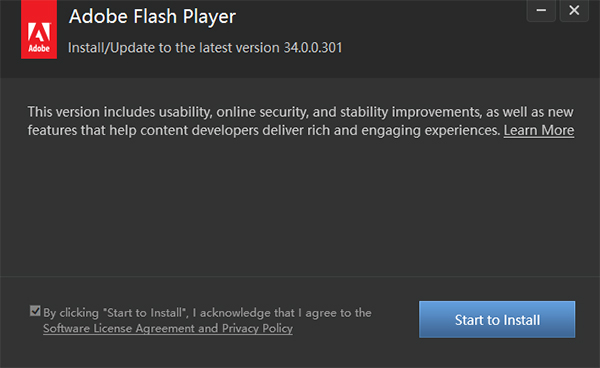
Task: Uncheck the license agreement checkbox
Action: tap(35, 311)
